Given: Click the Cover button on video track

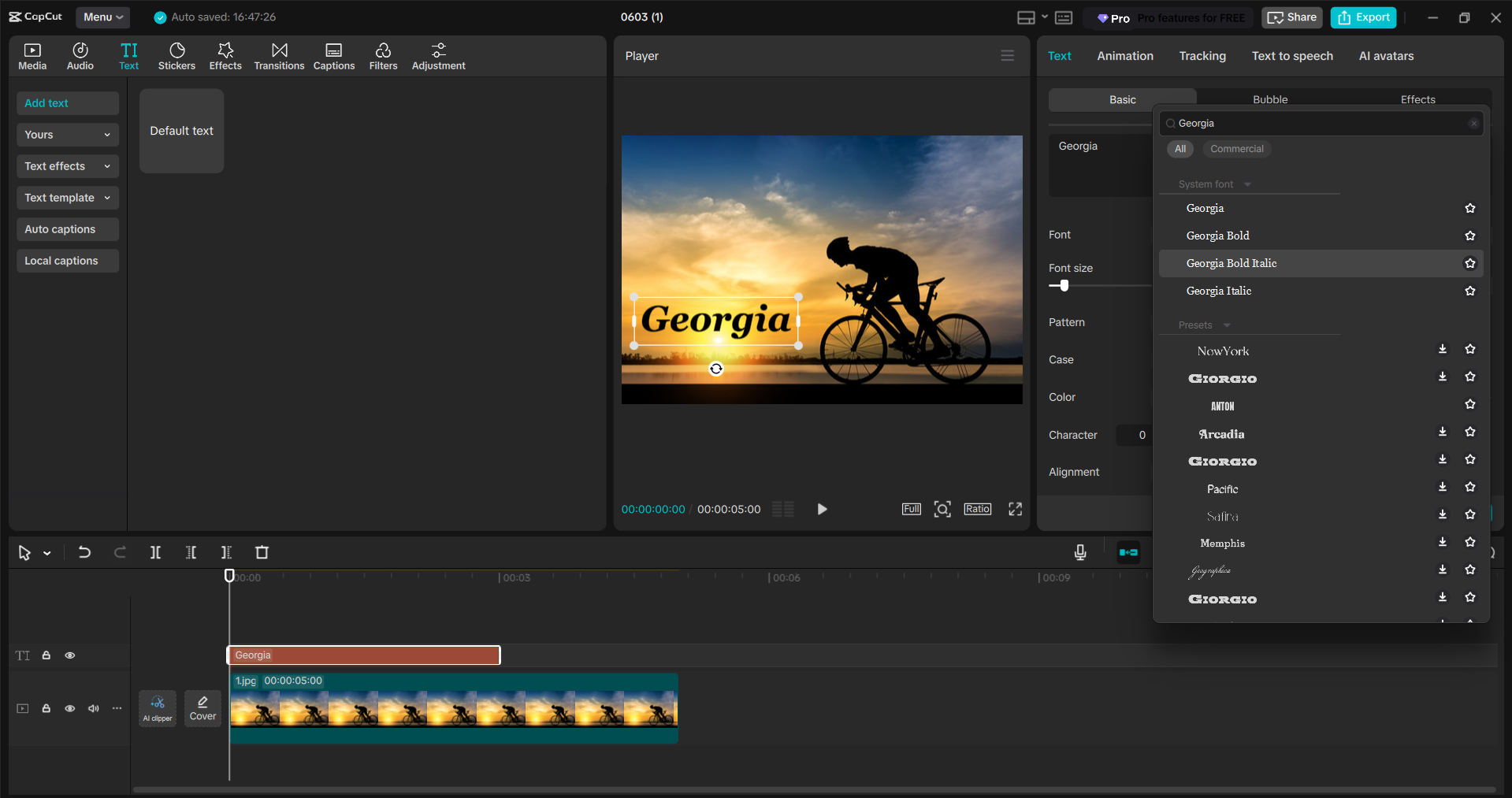Looking at the screenshot, I should pyautogui.click(x=202, y=708).
